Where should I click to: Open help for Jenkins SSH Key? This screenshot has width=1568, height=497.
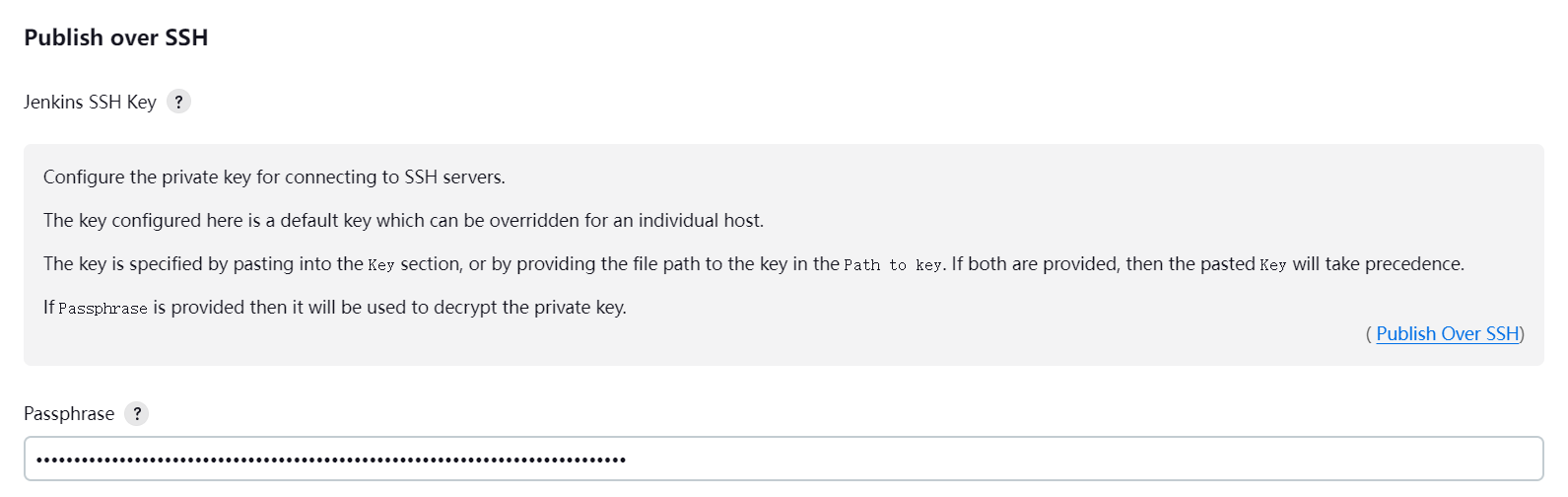178,102
